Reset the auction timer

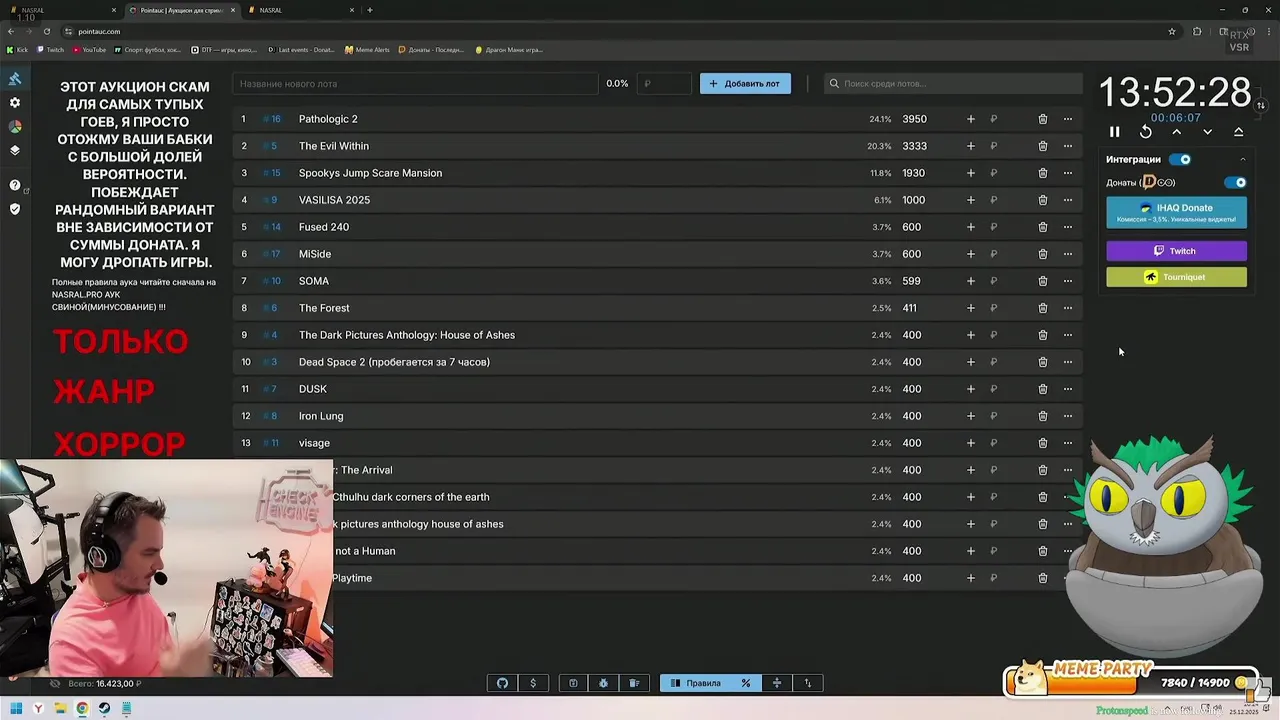pos(1146,132)
